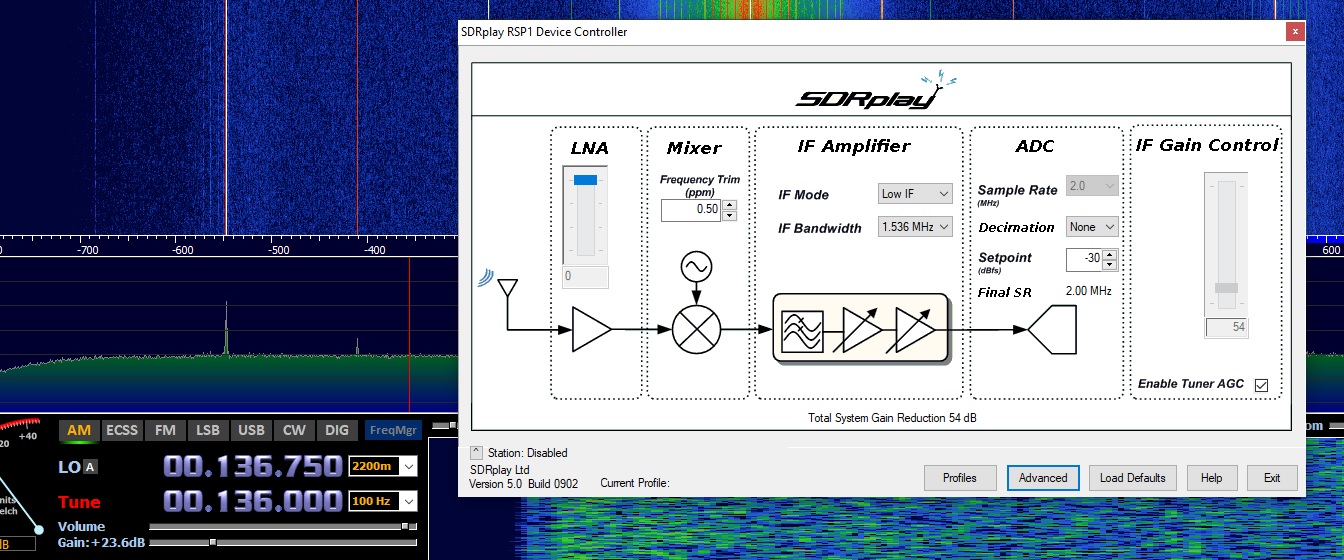Toggle LO A indicator button
This screenshot has height=560, width=1344.
tap(90, 467)
